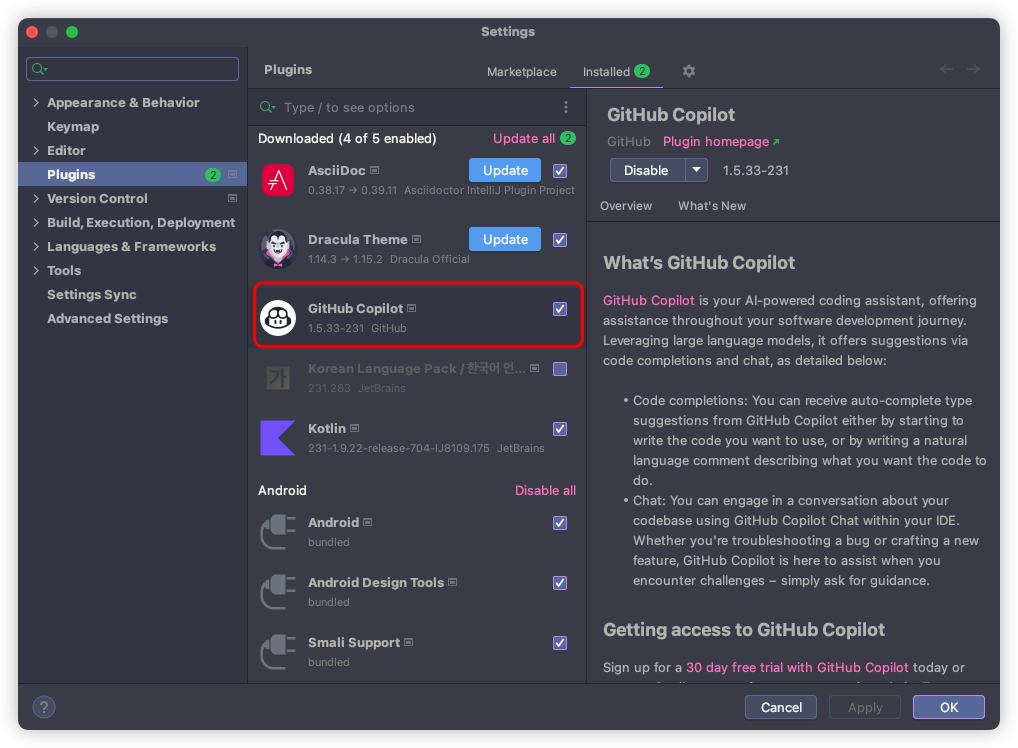Uncheck the Android bundled plugin
This screenshot has height=748, width=1018.
[560, 523]
